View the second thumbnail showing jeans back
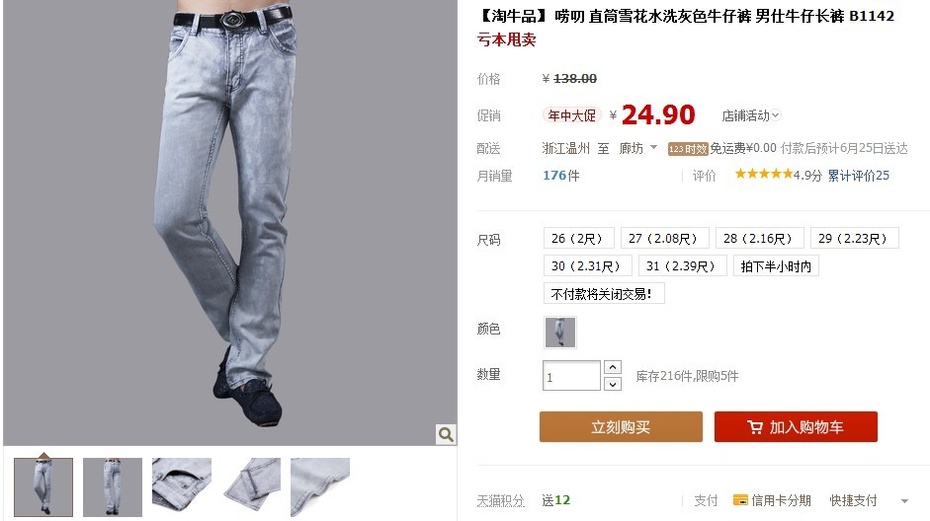This screenshot has width=930, height=521. tap(113, 487)
